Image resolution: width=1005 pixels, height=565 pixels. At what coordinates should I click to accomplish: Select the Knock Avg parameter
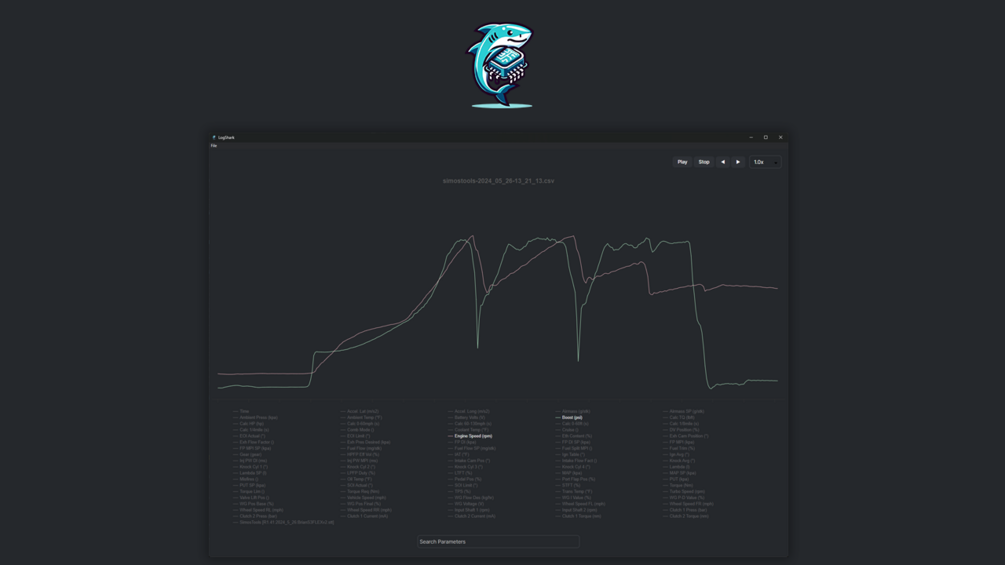(x=679, y=461)
